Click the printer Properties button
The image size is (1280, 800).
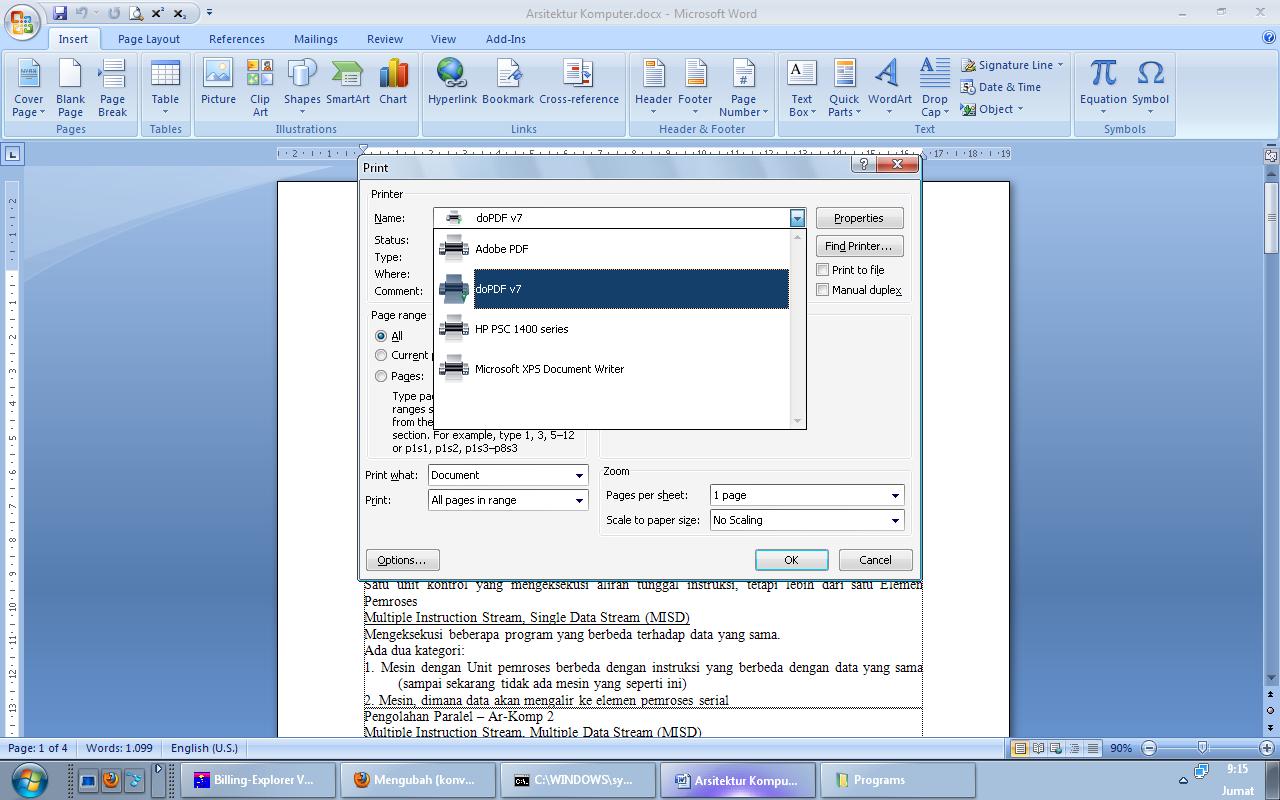(859, 218)
